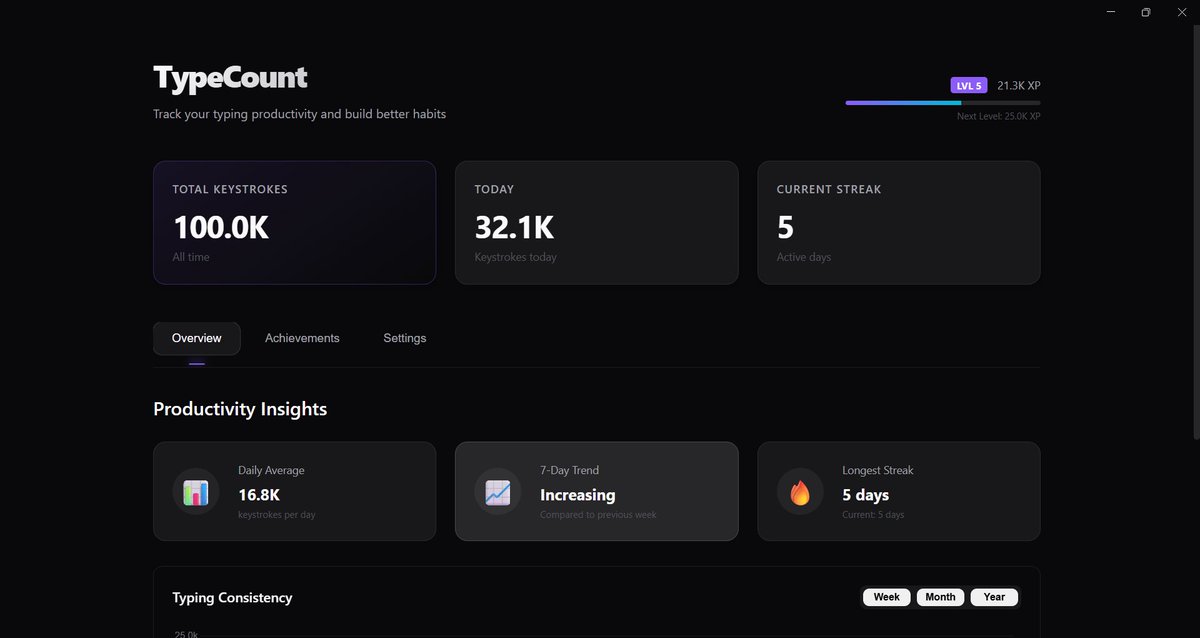Restore down the TypeCount window
Screen dimensions: 1200x638
[x=1146, y=12]
